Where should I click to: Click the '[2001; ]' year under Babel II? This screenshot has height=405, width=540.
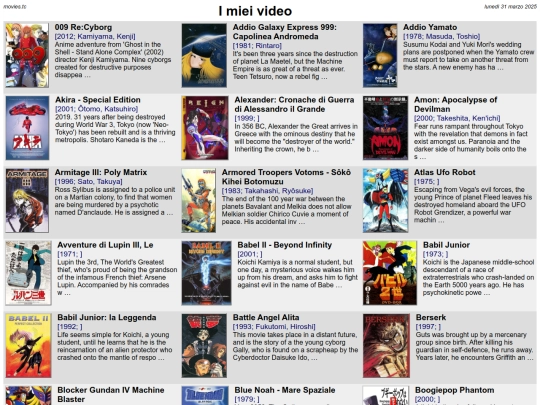(x=250, y=254)
